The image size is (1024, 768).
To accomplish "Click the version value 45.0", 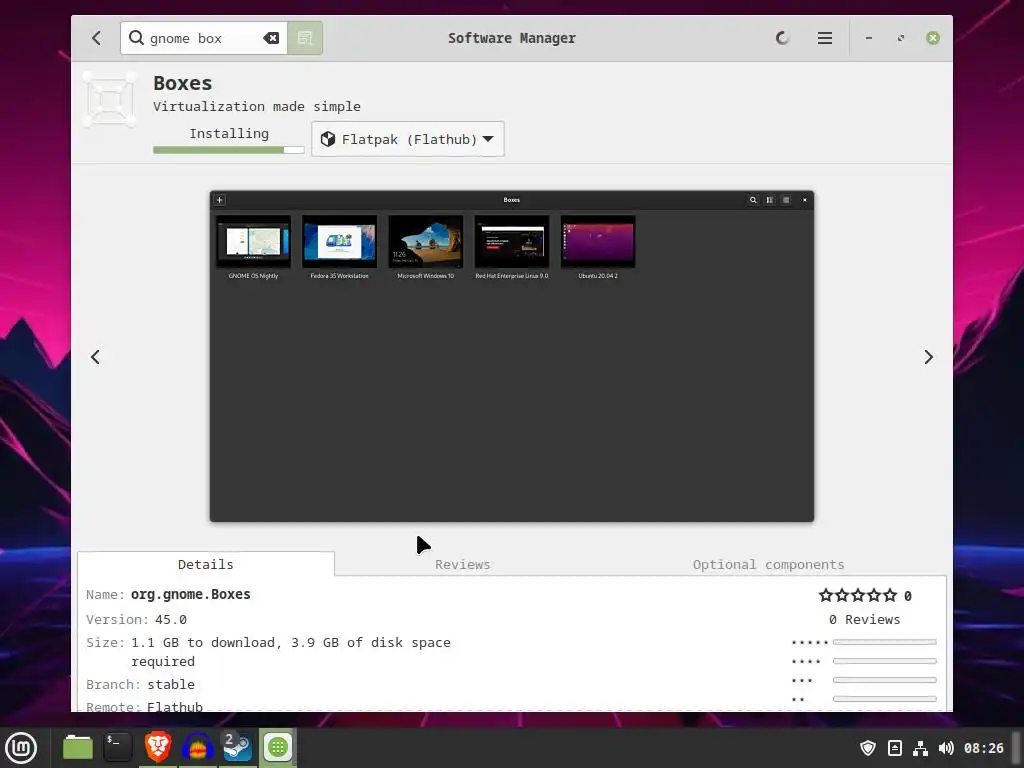I will [170, 619].
